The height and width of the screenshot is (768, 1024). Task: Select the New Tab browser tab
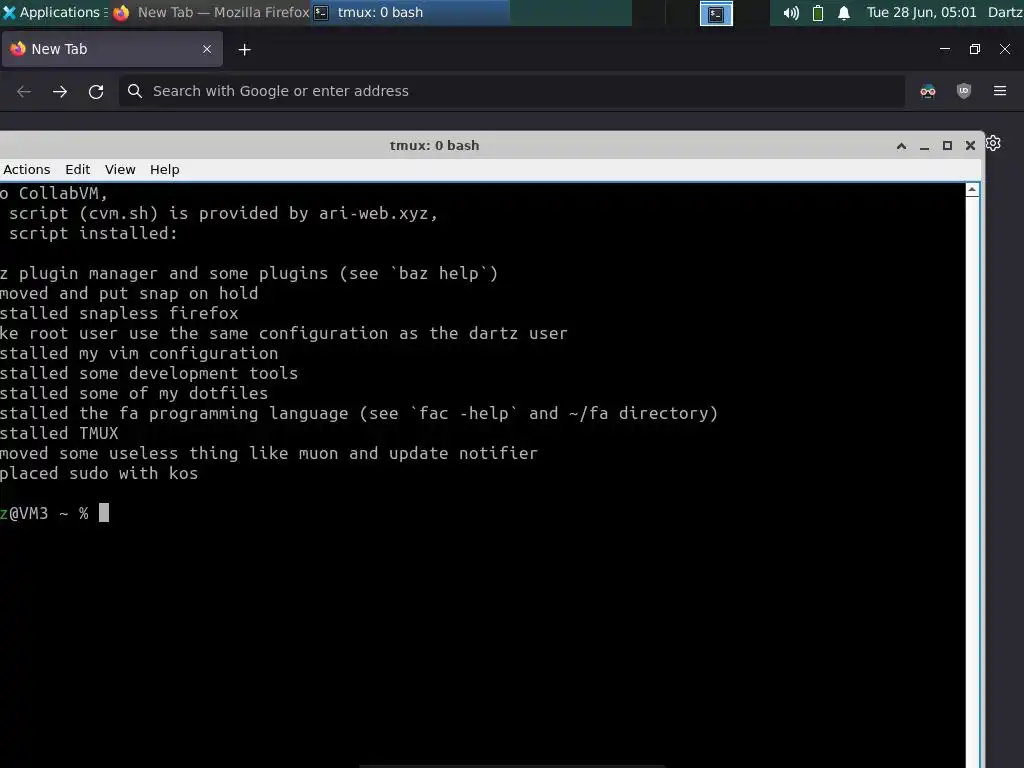[112, 49]
